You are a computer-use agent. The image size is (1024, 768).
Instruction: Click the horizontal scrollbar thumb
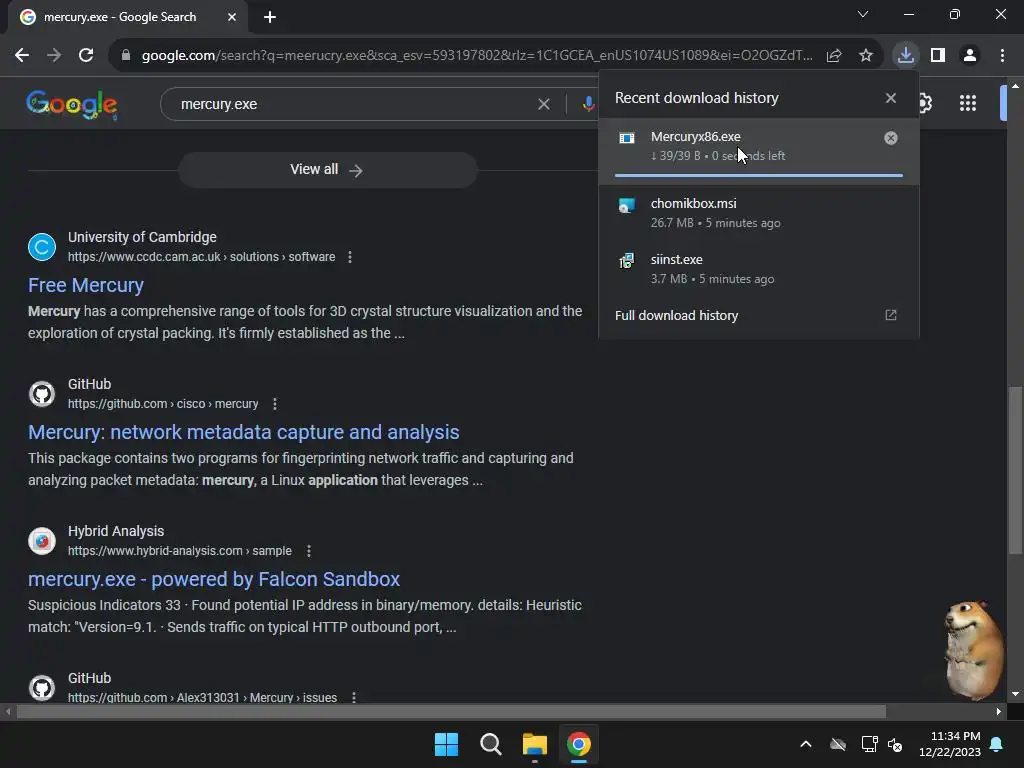(x=451, y=712)
